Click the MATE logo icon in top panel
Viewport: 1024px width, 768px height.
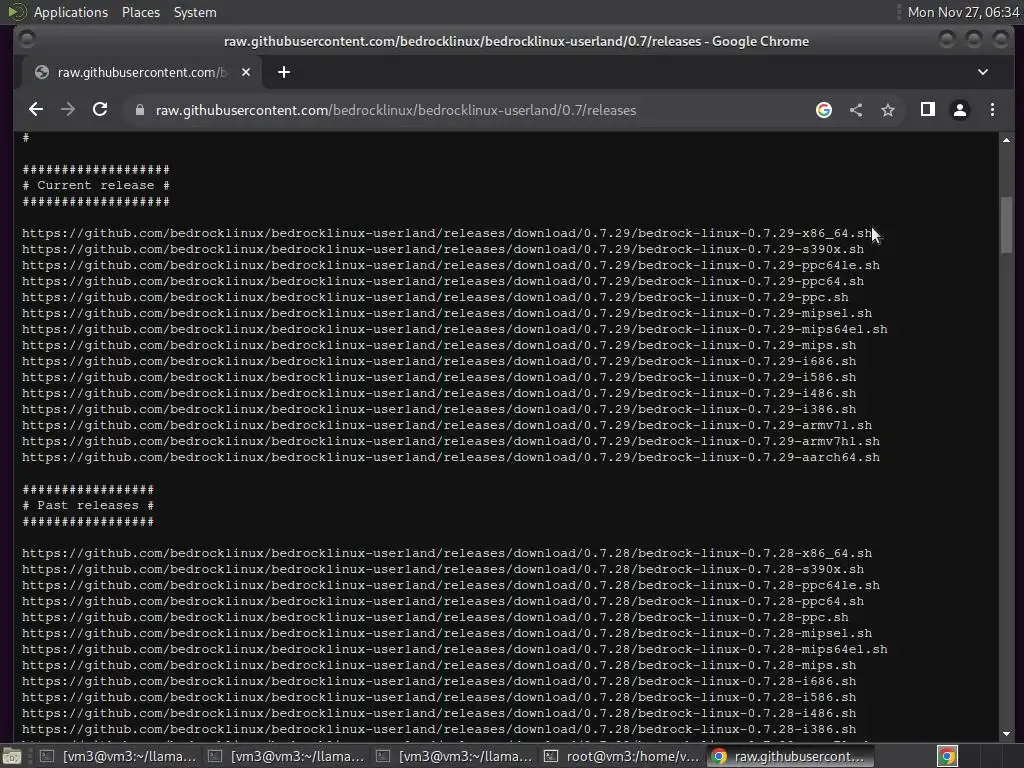coord(16,12)
